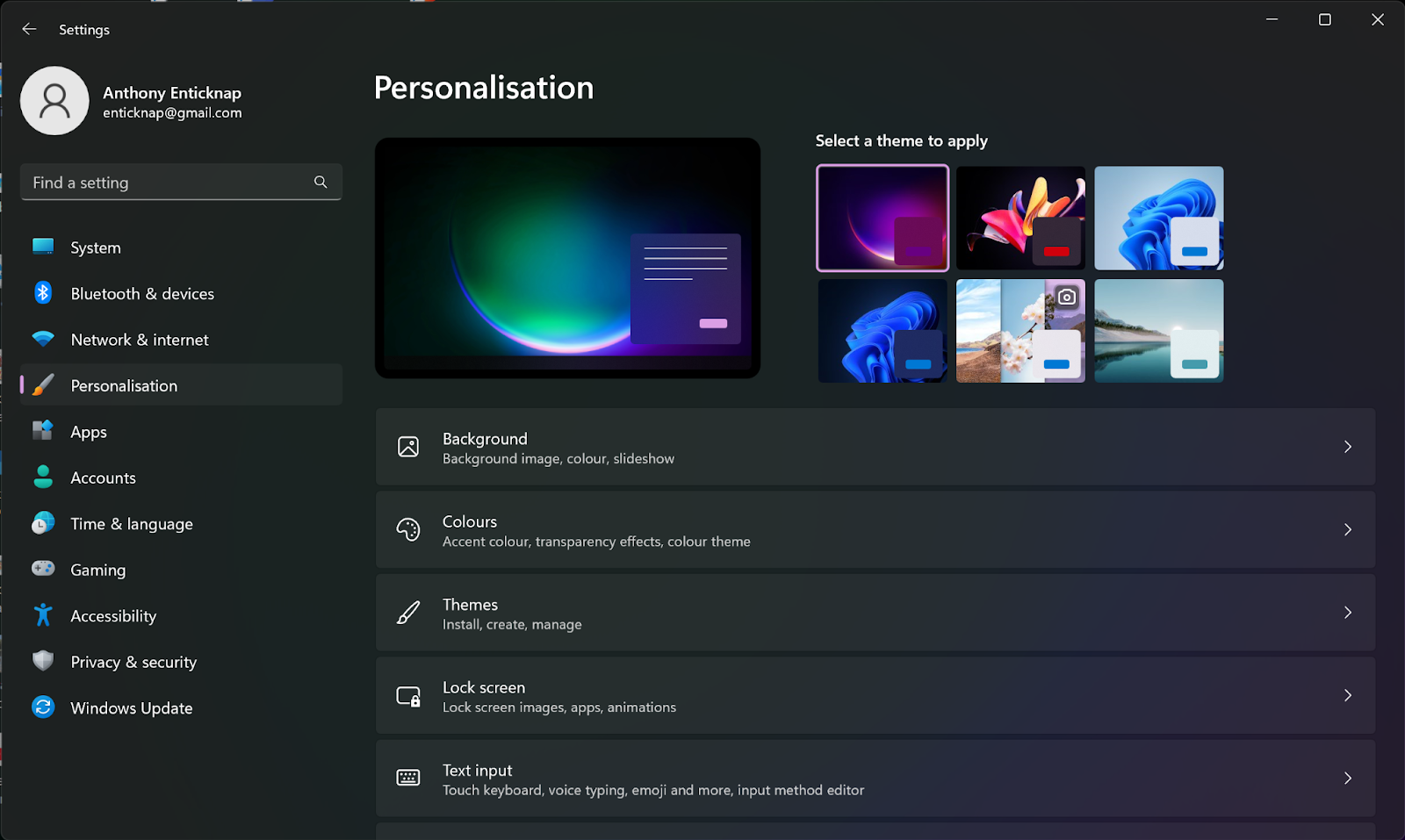
Task: Expand Background row chevron
Action: [x=1348, y=447]
